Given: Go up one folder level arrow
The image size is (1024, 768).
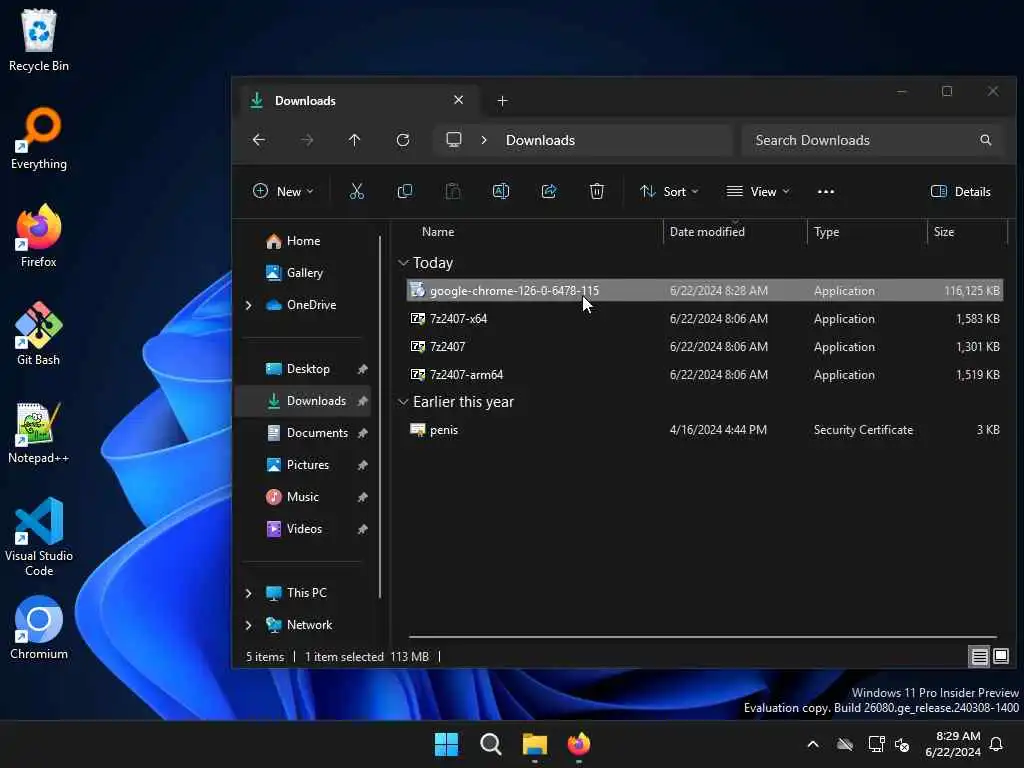Looking at the screenshot, I should (354, 140).
